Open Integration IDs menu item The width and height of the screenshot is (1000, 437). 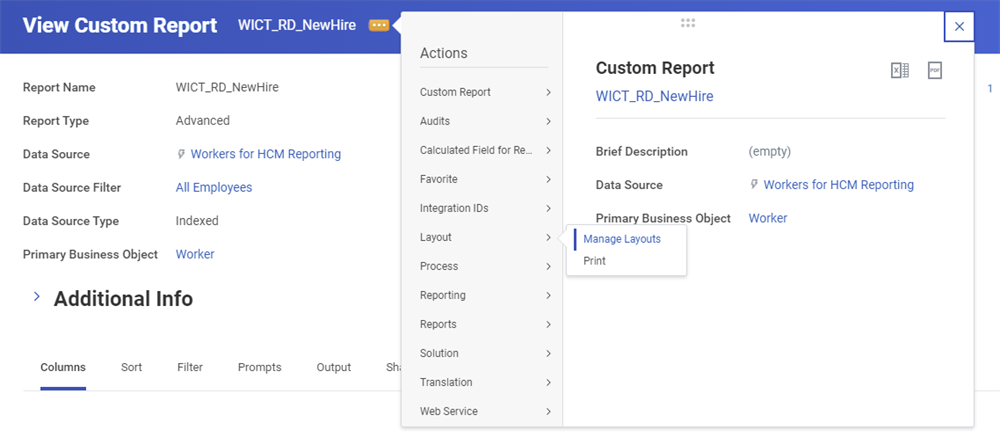click(454, 209)
